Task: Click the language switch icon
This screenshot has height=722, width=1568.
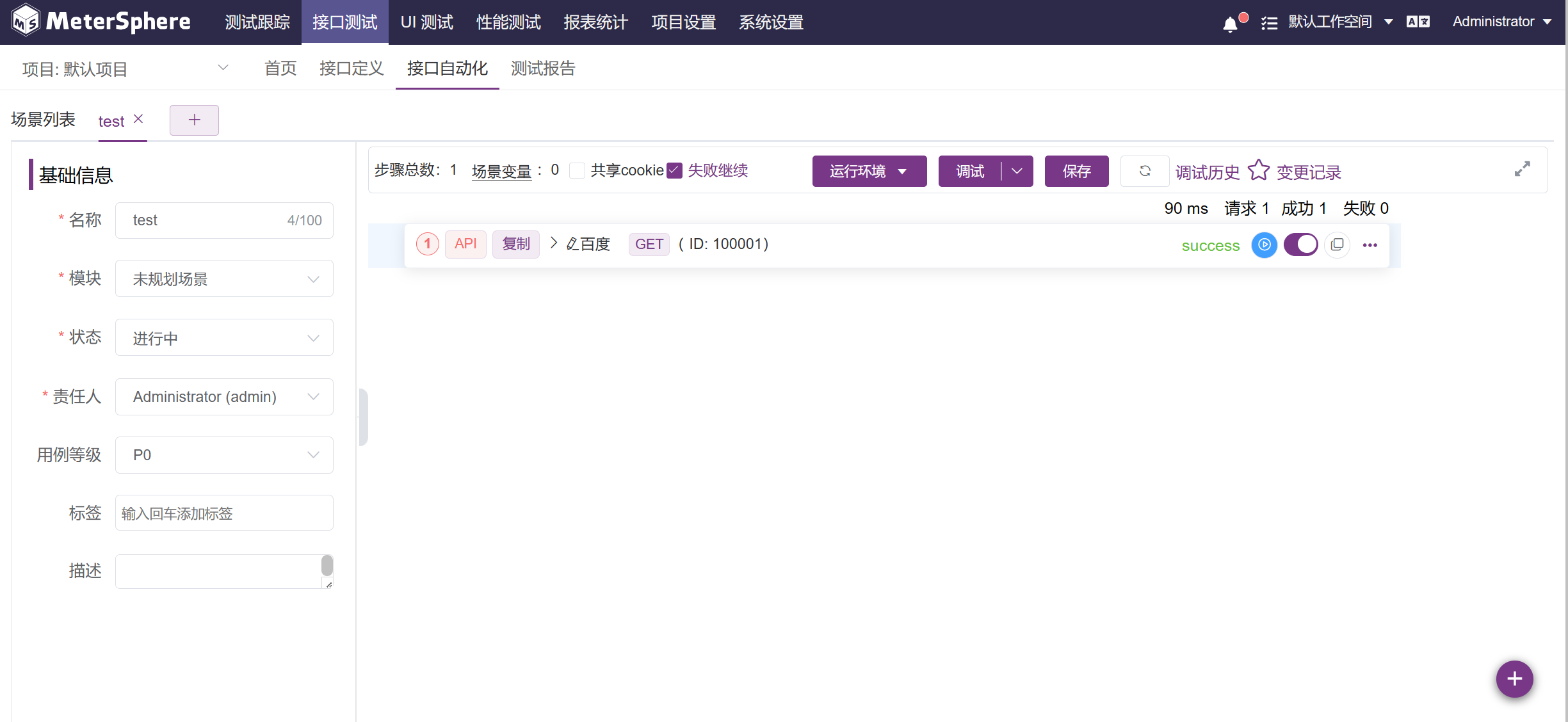Action: coord(1418,22)
